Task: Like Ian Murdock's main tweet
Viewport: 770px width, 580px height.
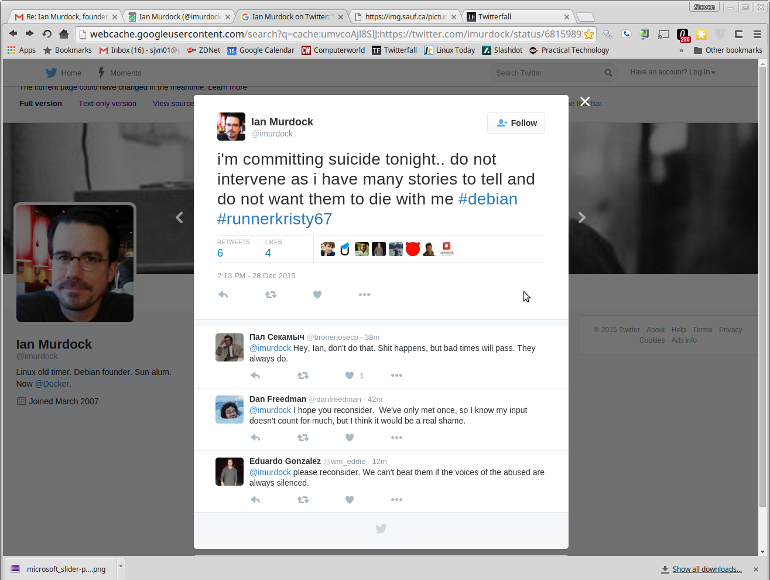Action: coord(317,295)
